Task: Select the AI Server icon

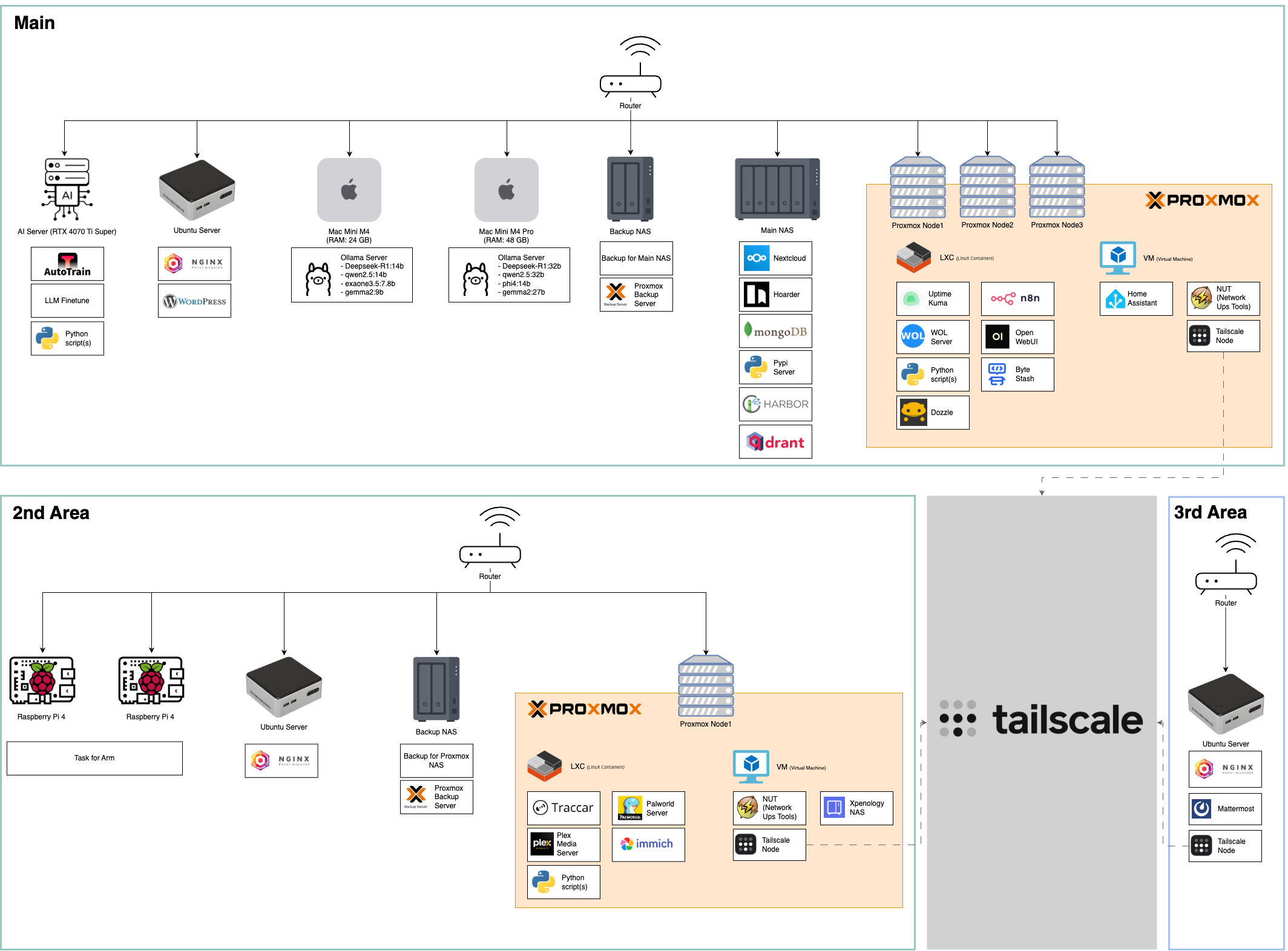Action: point(67,189)
